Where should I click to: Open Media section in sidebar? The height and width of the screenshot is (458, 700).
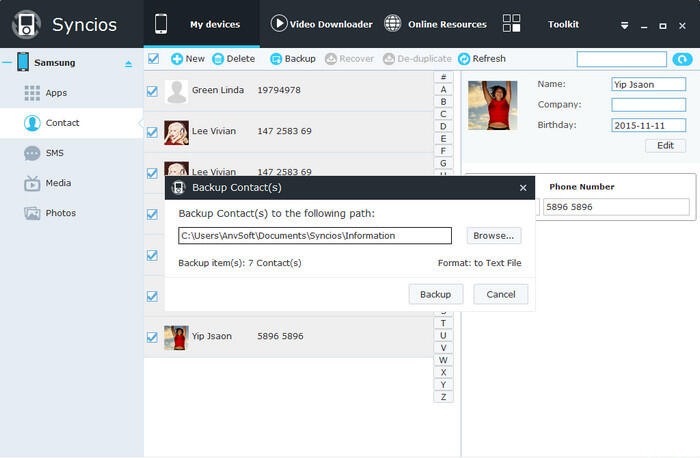[57, 183]
